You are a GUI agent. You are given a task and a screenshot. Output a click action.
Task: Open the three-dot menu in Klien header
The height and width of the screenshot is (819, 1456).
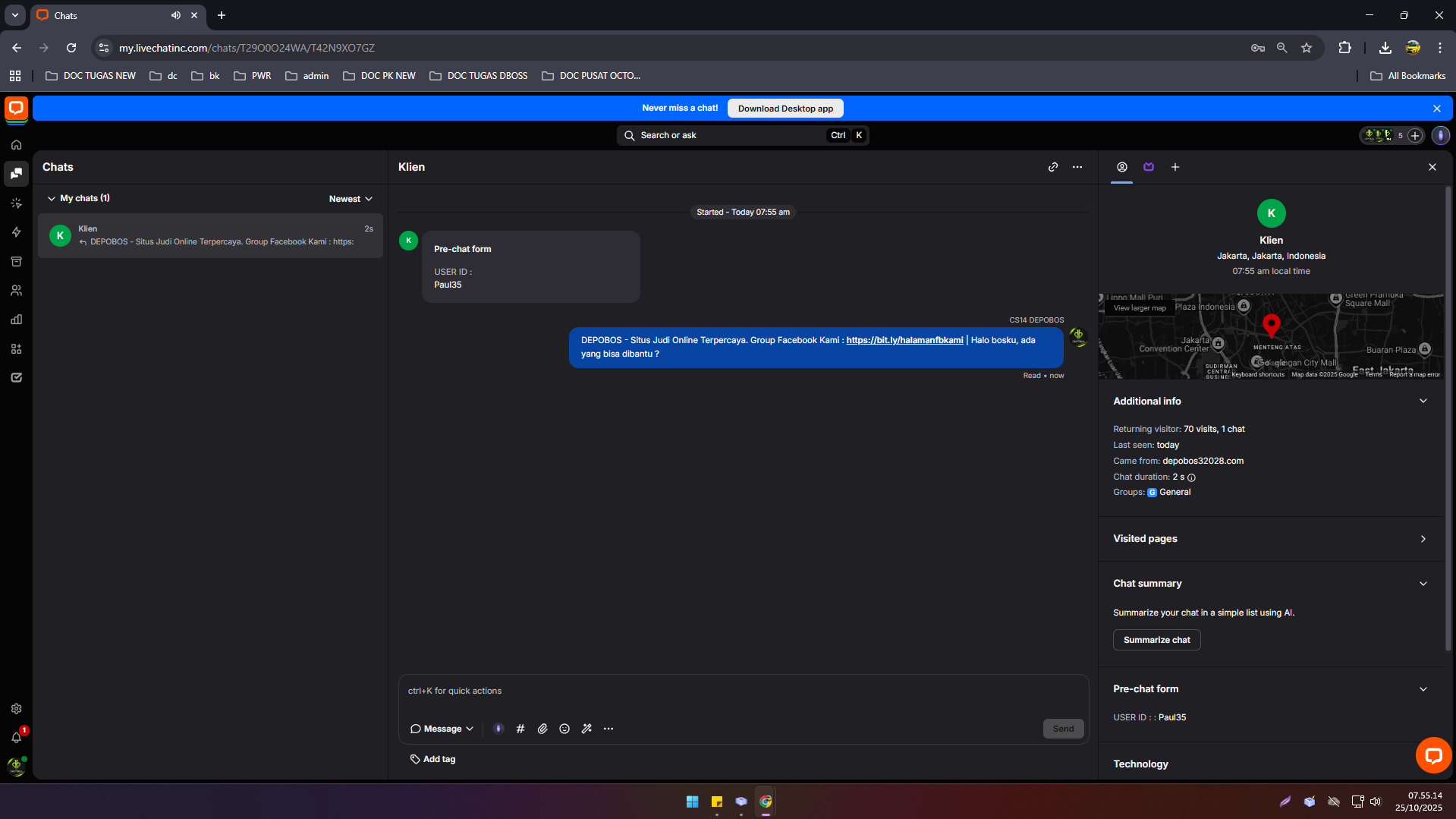point(1077,167)
